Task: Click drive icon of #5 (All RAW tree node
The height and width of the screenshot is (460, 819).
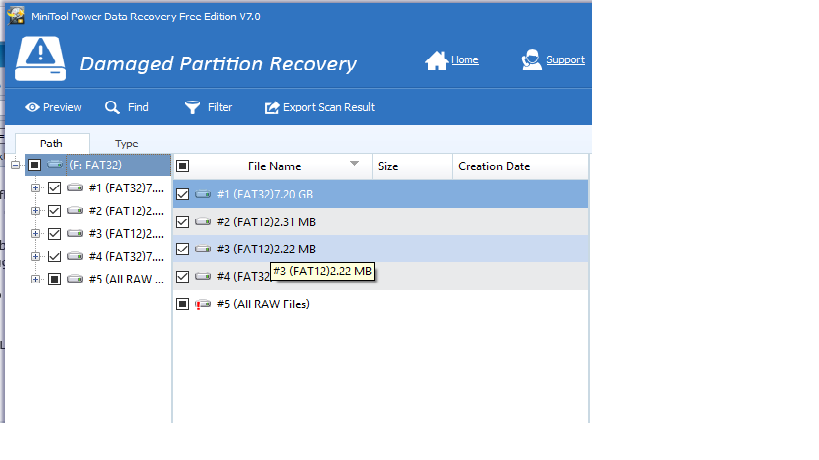Action: tap(75, 279)
